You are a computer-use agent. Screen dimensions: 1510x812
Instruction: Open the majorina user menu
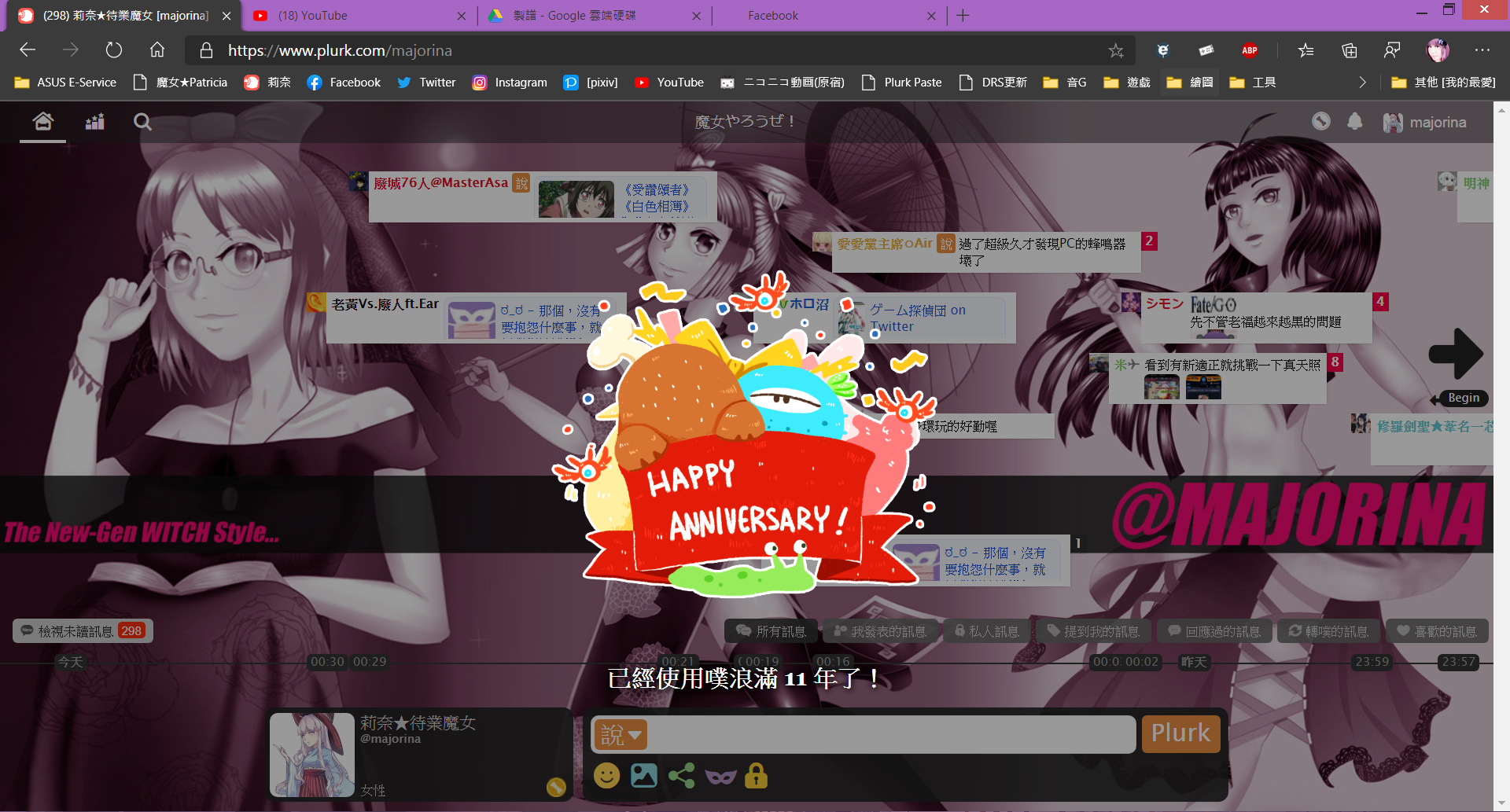(x=1425, y=122)
